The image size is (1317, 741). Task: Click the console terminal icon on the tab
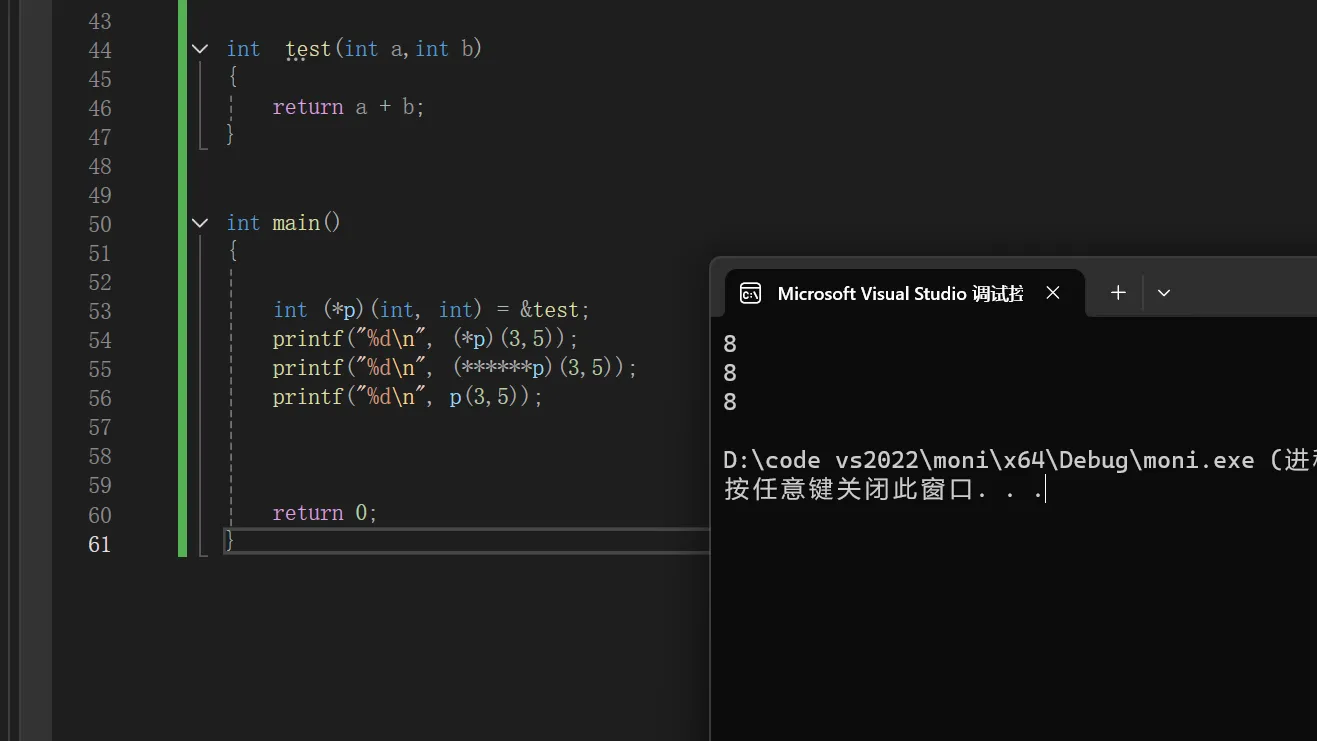pos(750,293)
